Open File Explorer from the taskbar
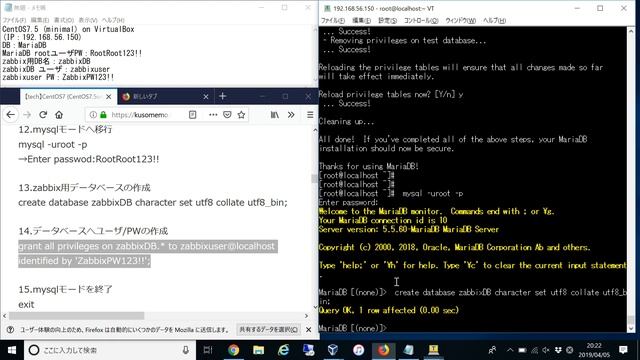The image size is (640, 360). 258,350
